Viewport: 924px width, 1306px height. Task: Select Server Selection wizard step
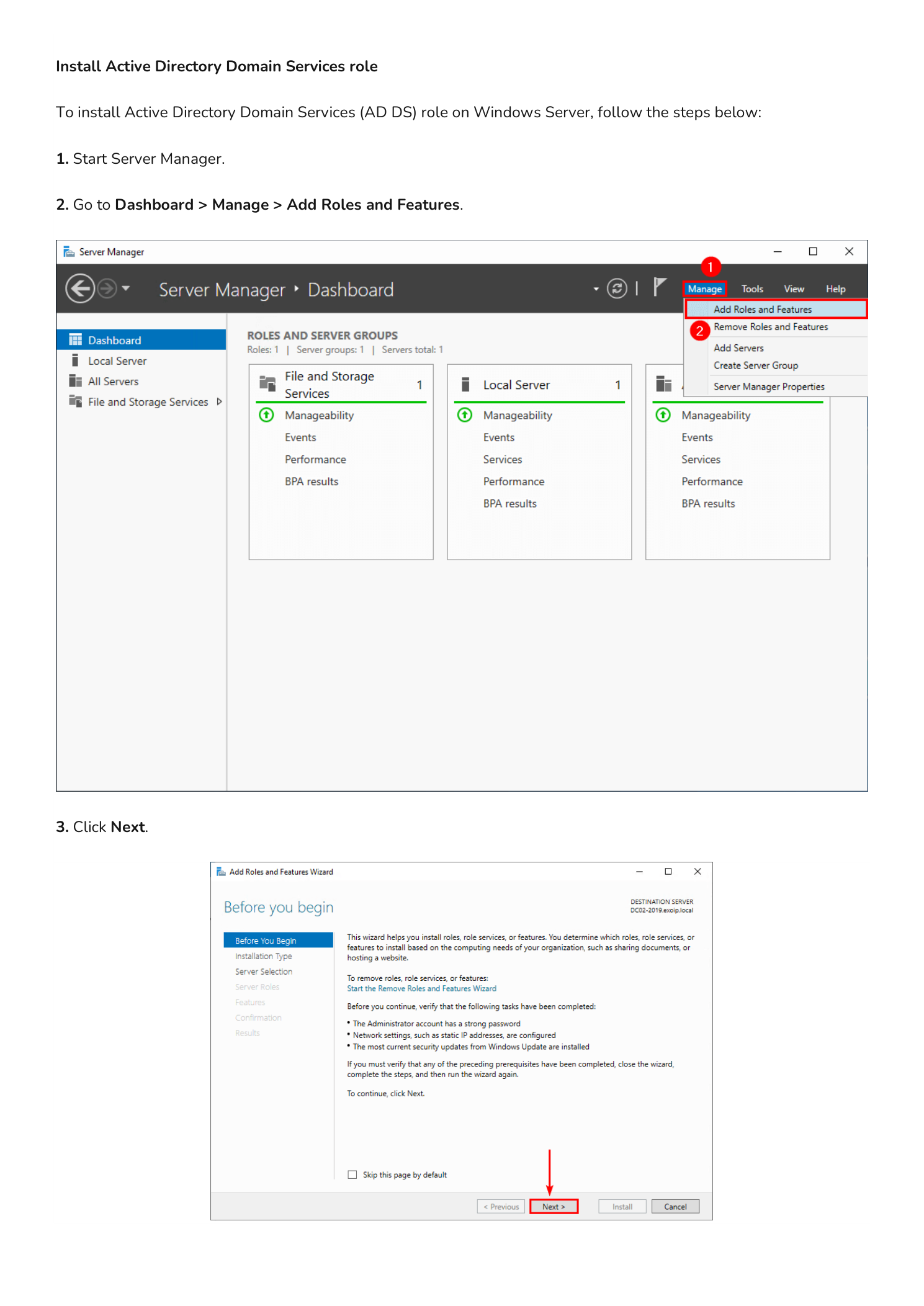[x=263, y=972]
